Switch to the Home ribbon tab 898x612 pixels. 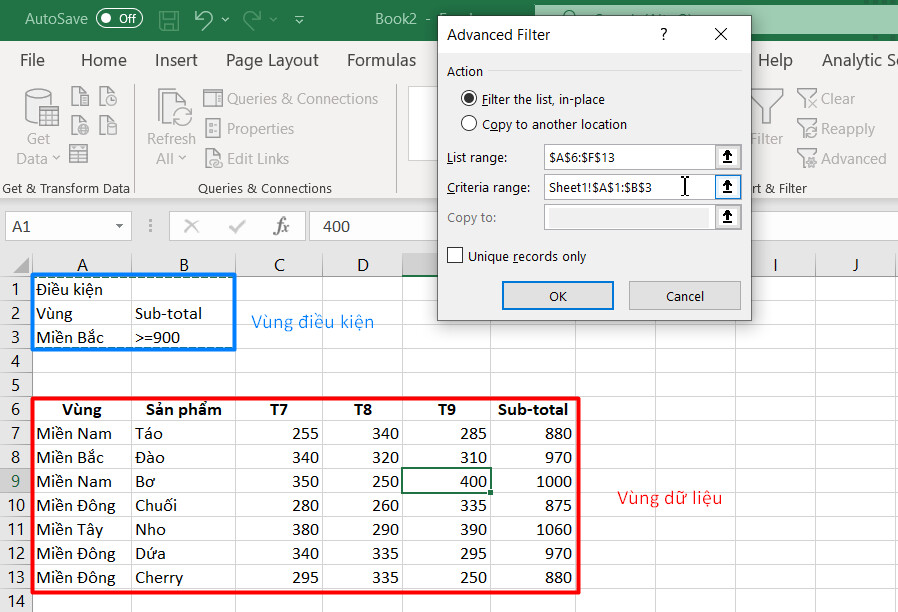tap(104, 60)
